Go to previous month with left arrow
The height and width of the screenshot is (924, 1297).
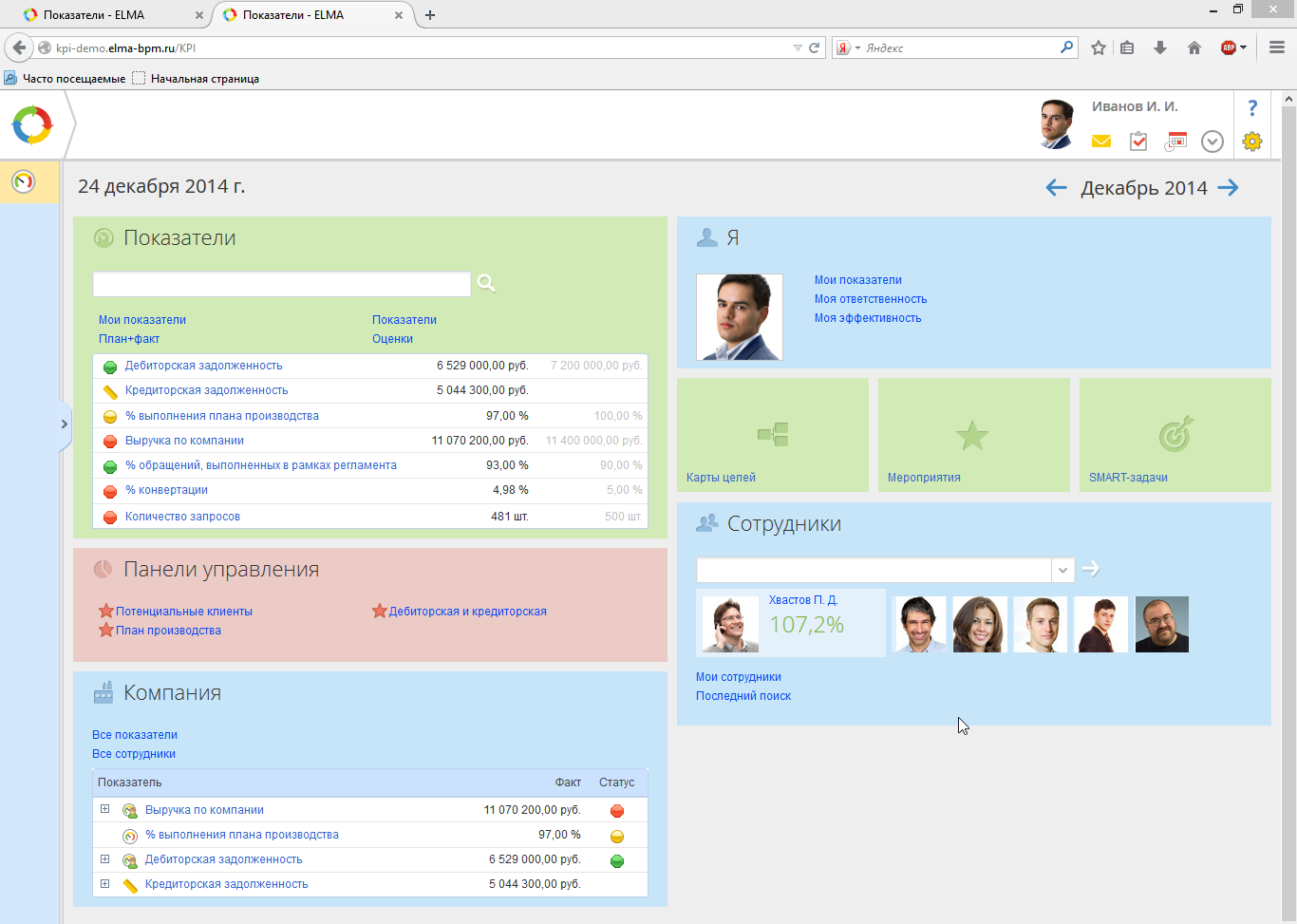click(1056, 188)
